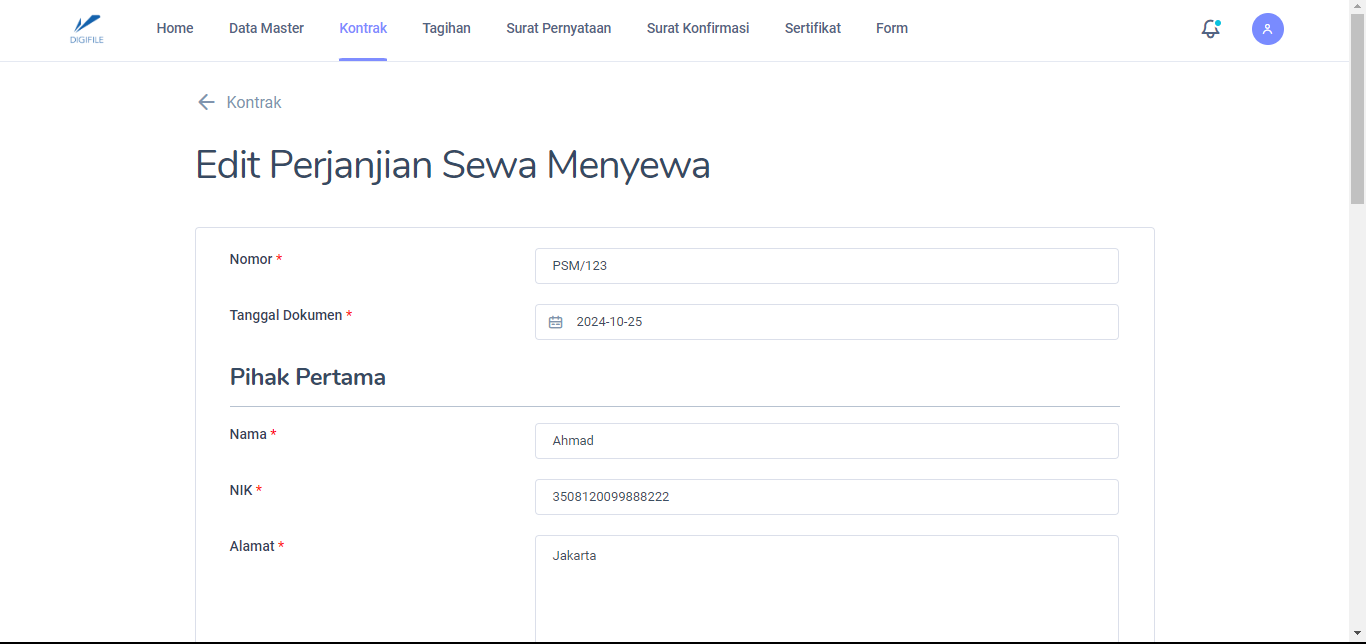Focus the Nama field containing Ahmad
The height and width of the screenshot is (644, 1366).
tap(826, 441)
